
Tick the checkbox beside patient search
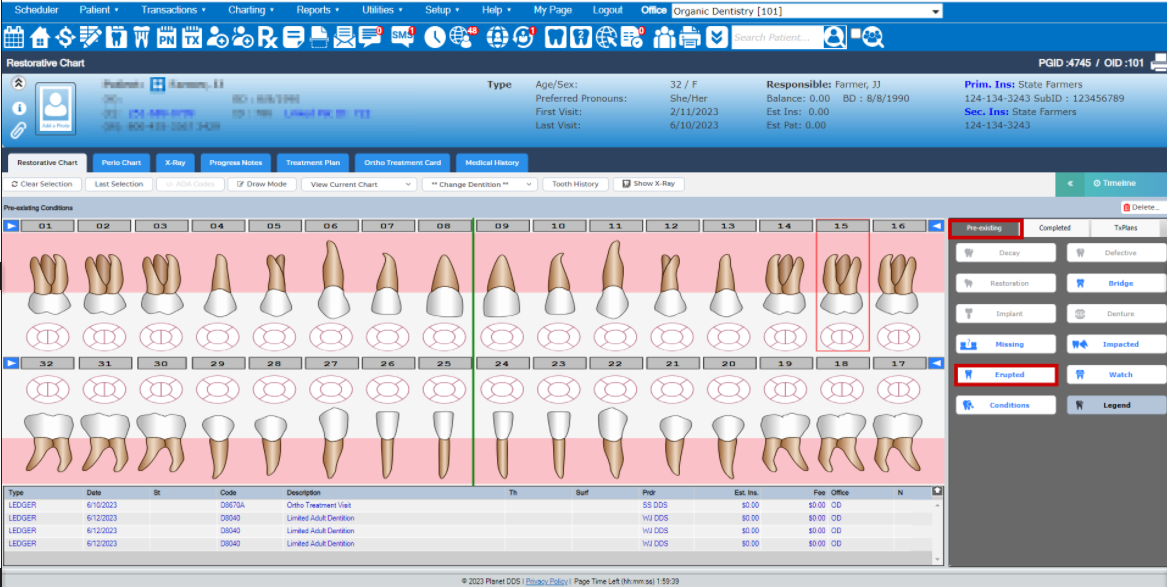856,34
